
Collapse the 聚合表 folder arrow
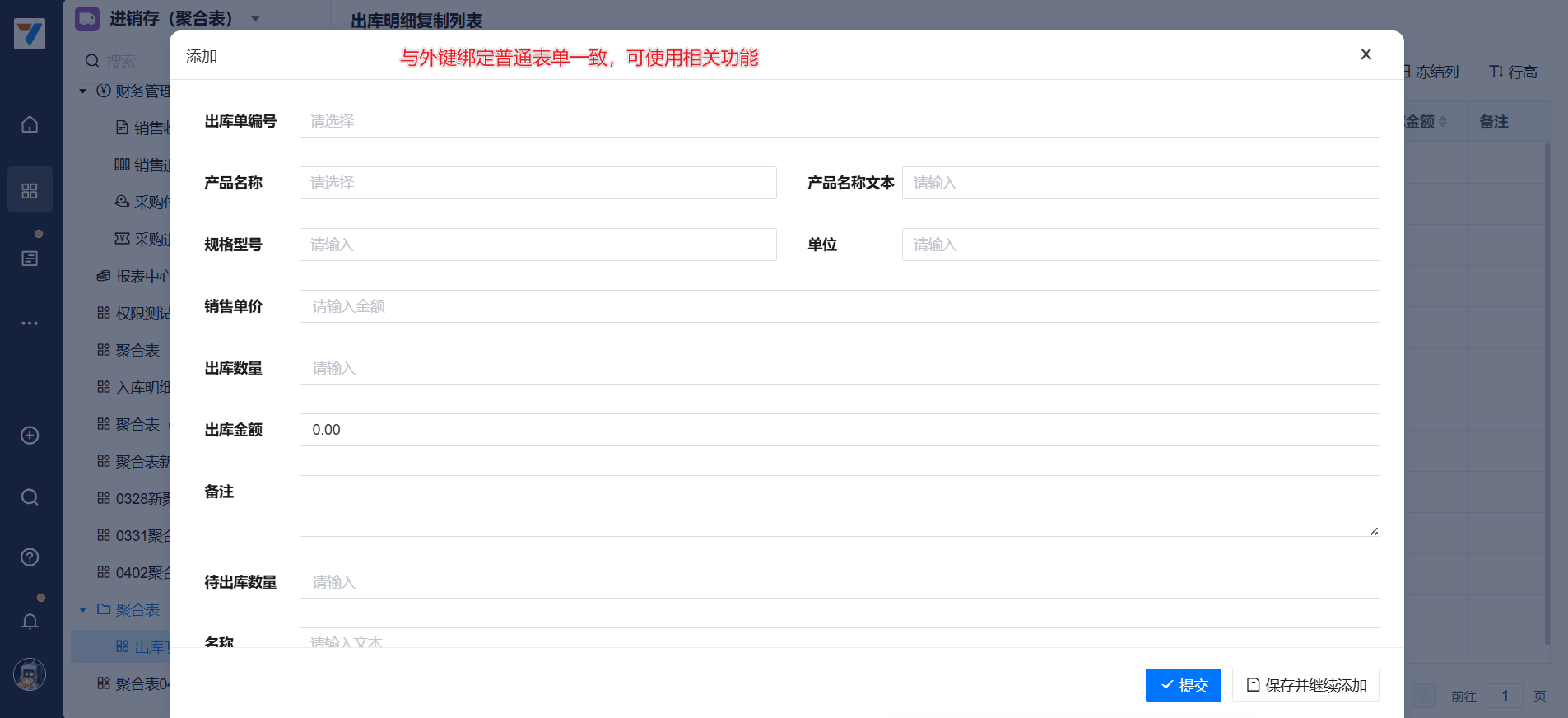(x=82, y=610)
